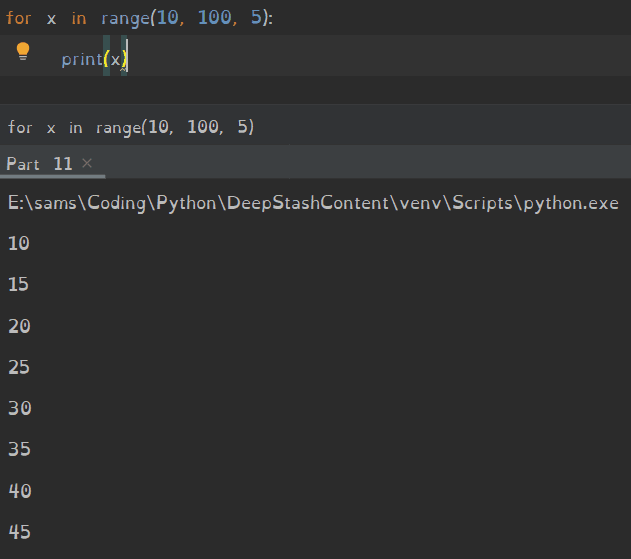Click output value 45 in console
Screen dimensions: 631x559
(x=19, y=532)
